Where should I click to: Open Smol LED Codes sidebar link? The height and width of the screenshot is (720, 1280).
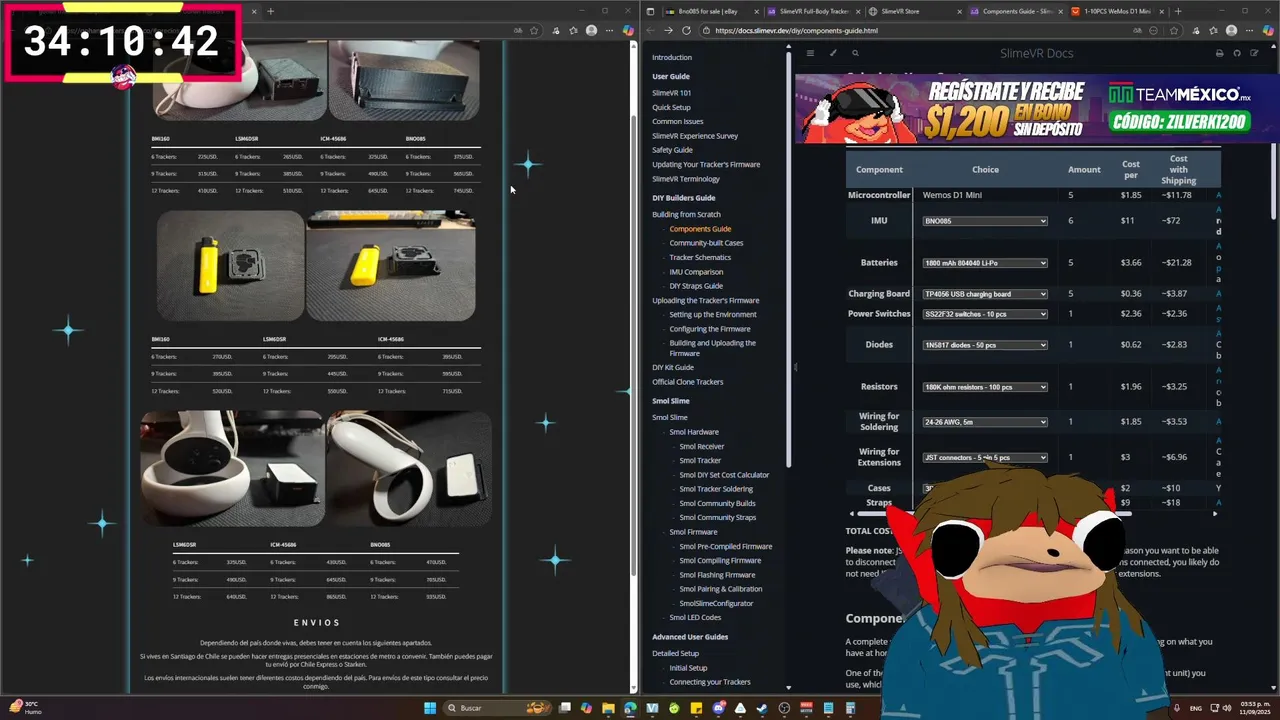pos(695,617)
